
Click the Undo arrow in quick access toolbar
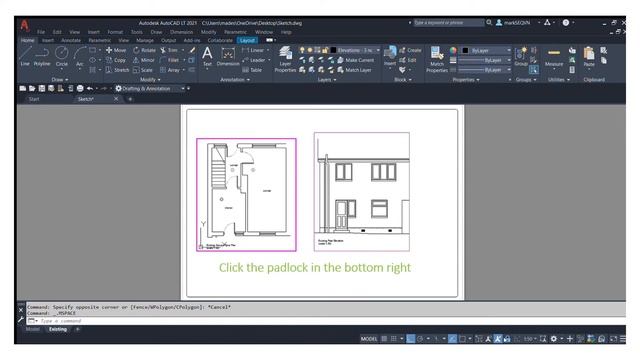(x=89, y=88)
